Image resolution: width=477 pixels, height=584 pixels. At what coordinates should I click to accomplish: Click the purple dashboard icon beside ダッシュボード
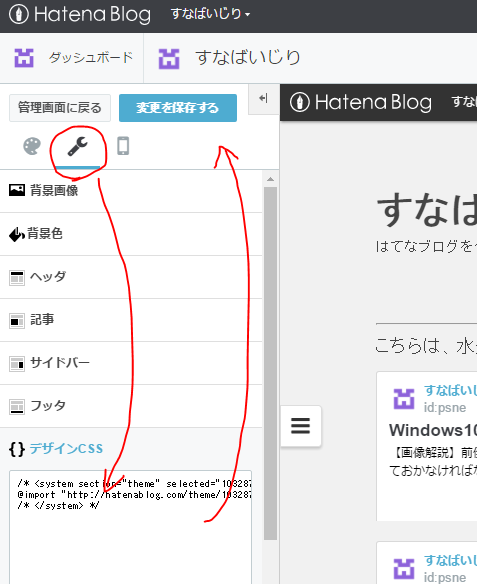[x=24, y=58]
